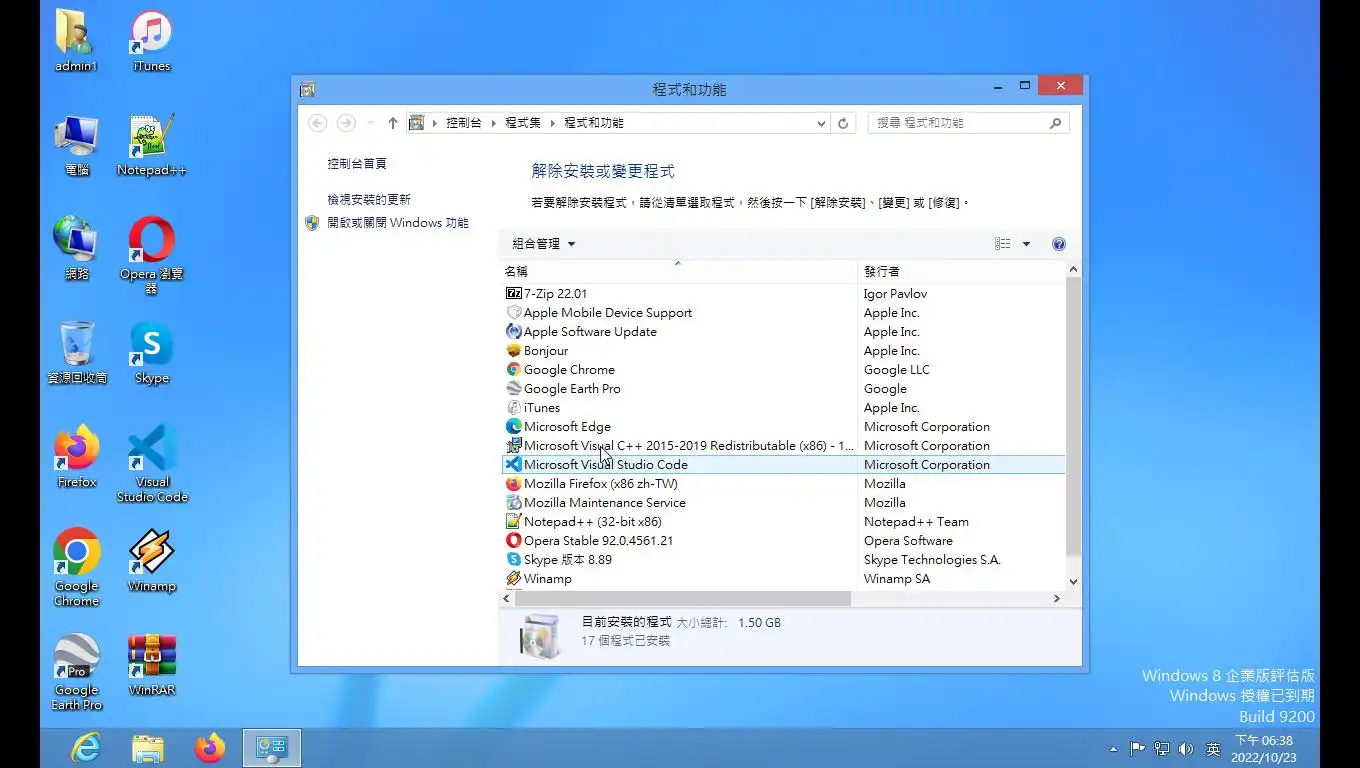Click the Opera Software publisher cell
Viewport: 1360px width, 768px height.
(x=908, y=541)
